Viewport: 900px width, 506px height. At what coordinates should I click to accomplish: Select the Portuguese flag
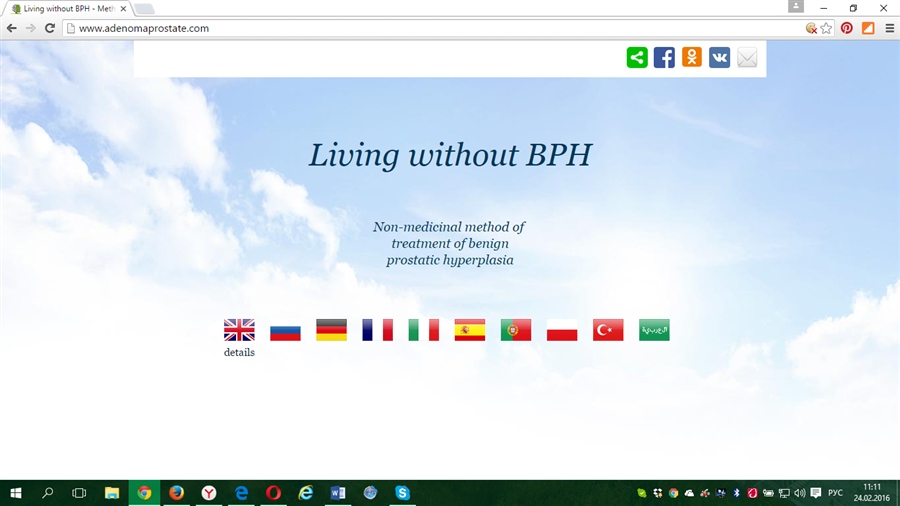tap(516, 330)
